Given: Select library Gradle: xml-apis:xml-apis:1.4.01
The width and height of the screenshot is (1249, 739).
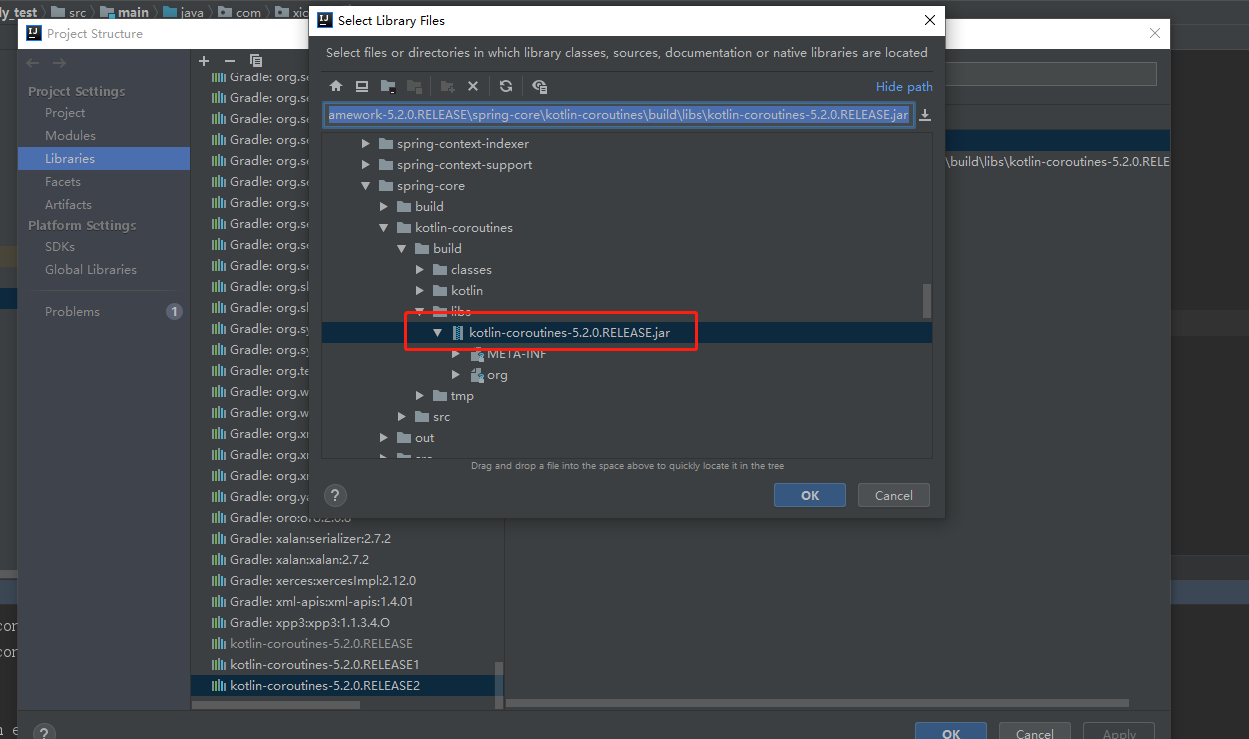Looking at the screenshot, I should pyautogui.click(x=321, y=602).
